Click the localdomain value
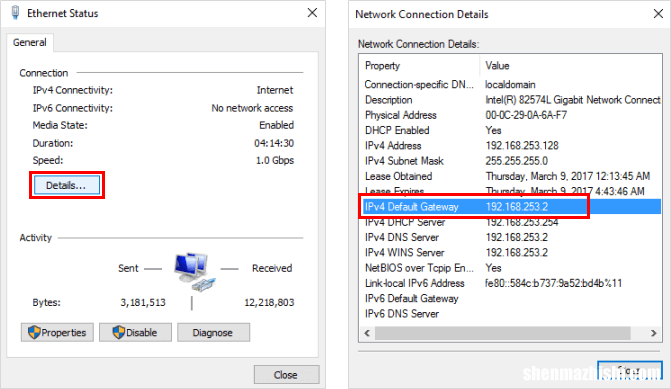671x389 pixels. (x=510, y=84)
